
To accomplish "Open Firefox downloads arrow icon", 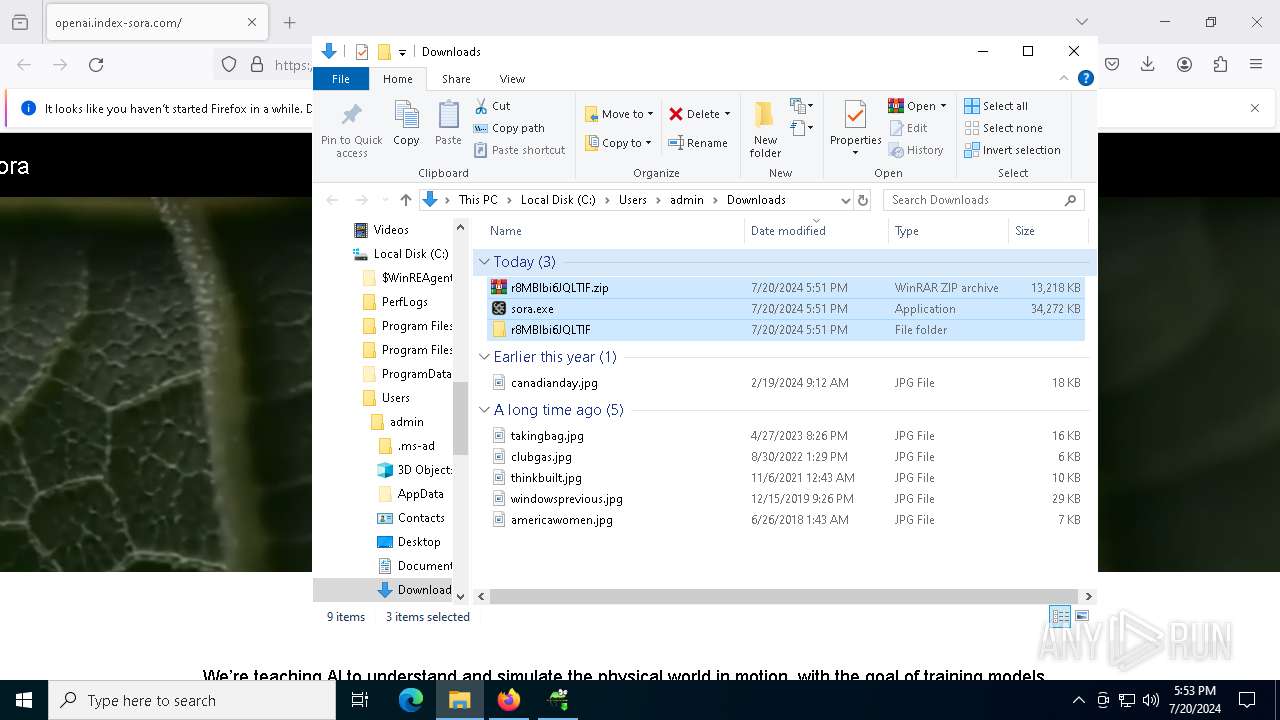I will [1148, 64].
